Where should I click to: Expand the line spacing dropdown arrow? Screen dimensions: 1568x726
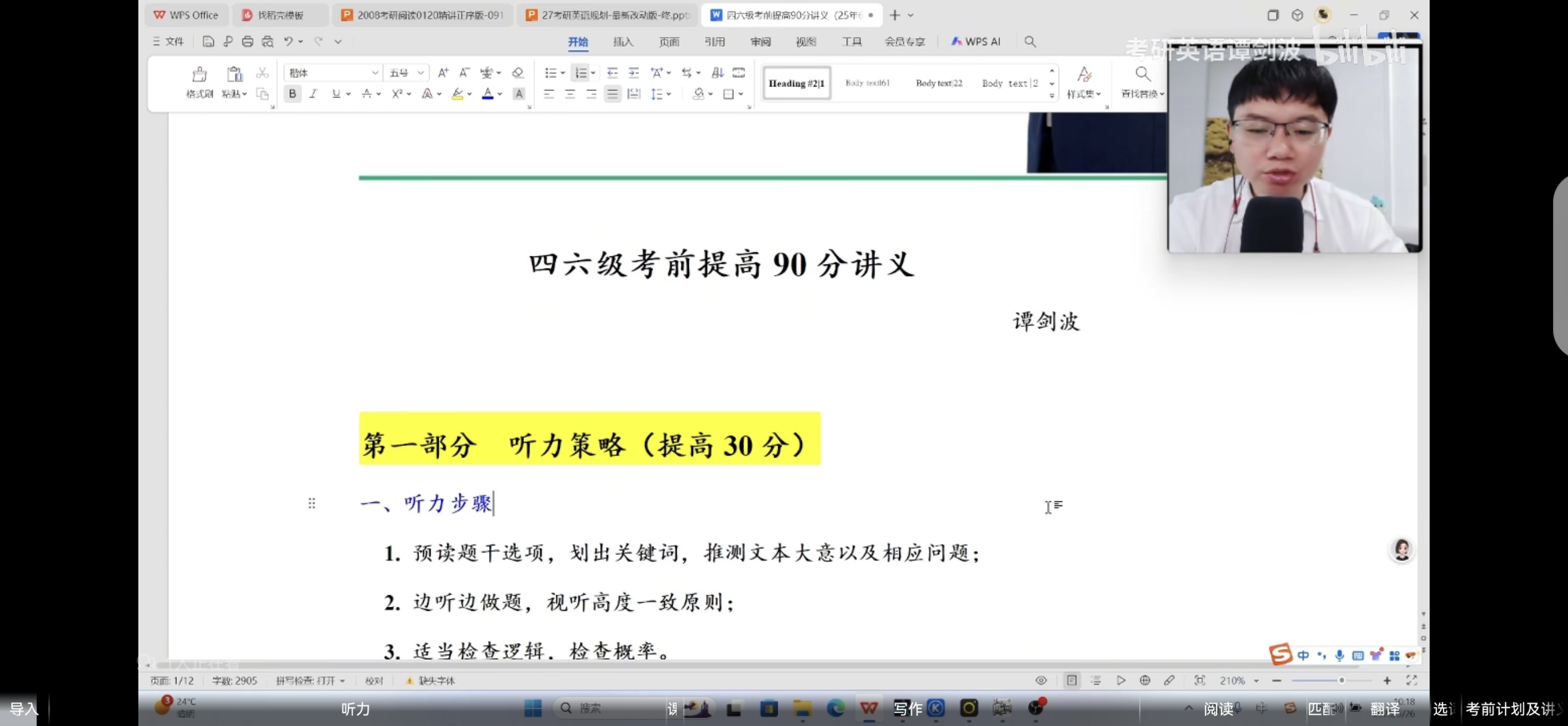(669, 94)
